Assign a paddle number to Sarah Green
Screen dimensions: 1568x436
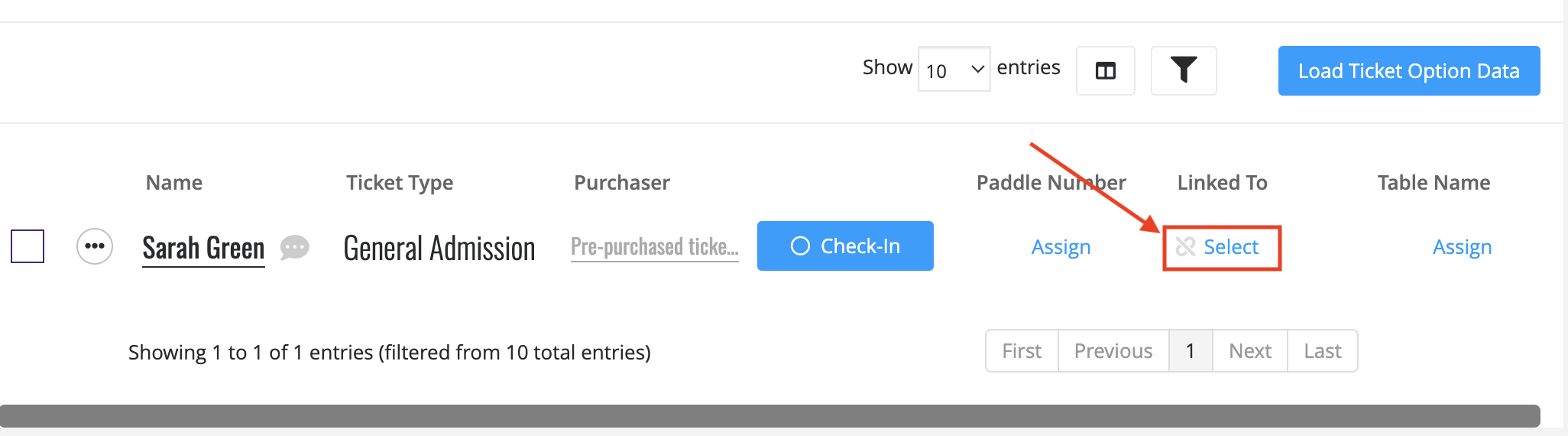point(1061,247)
